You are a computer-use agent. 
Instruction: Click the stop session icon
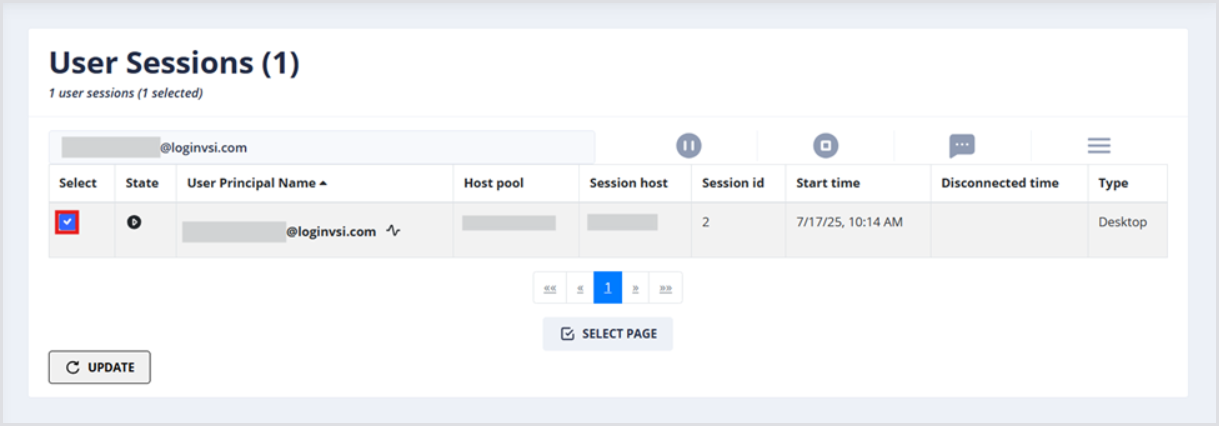tap(825, 146)
